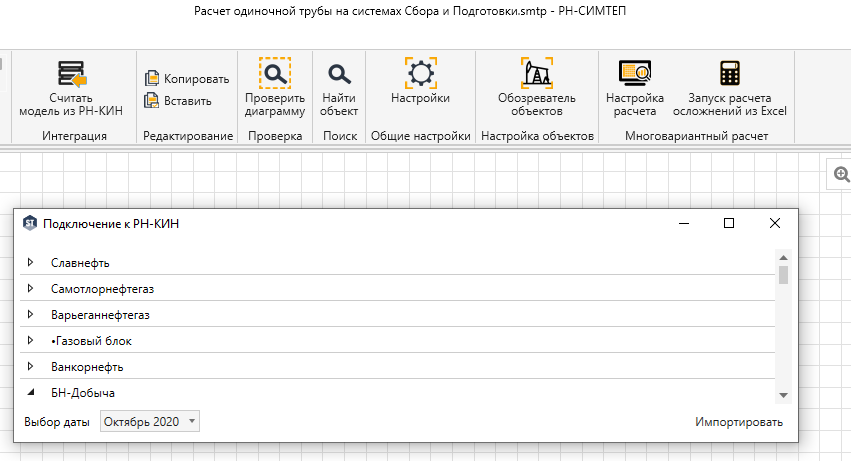This screenshot has height=461, width=851.
Task: Select Самотлорнефтегаз row text
Action: 103,289
